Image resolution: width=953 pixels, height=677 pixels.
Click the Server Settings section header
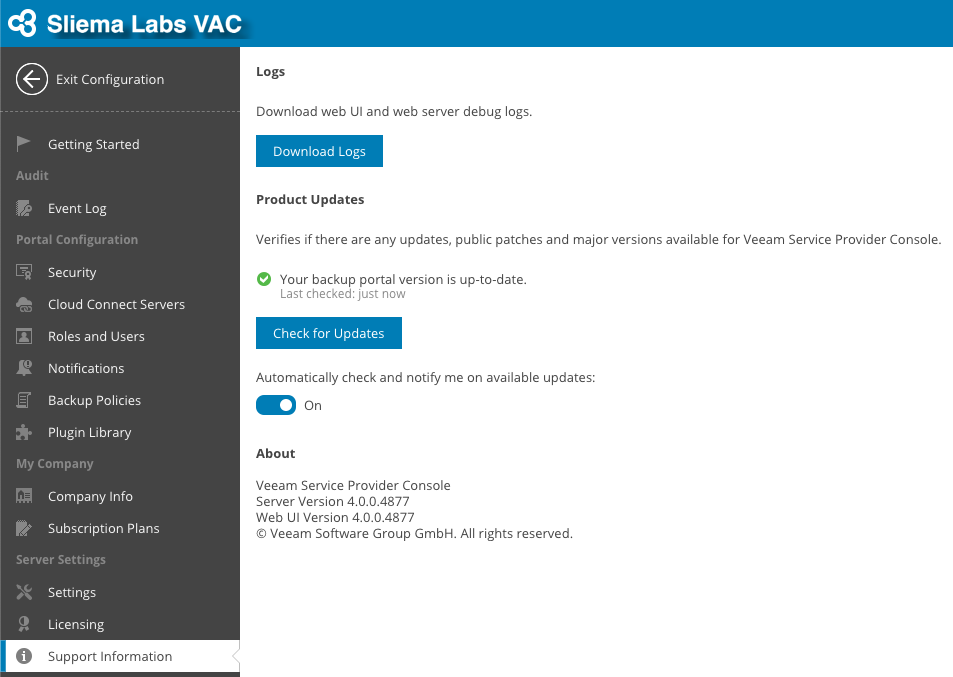click(61, 560)
